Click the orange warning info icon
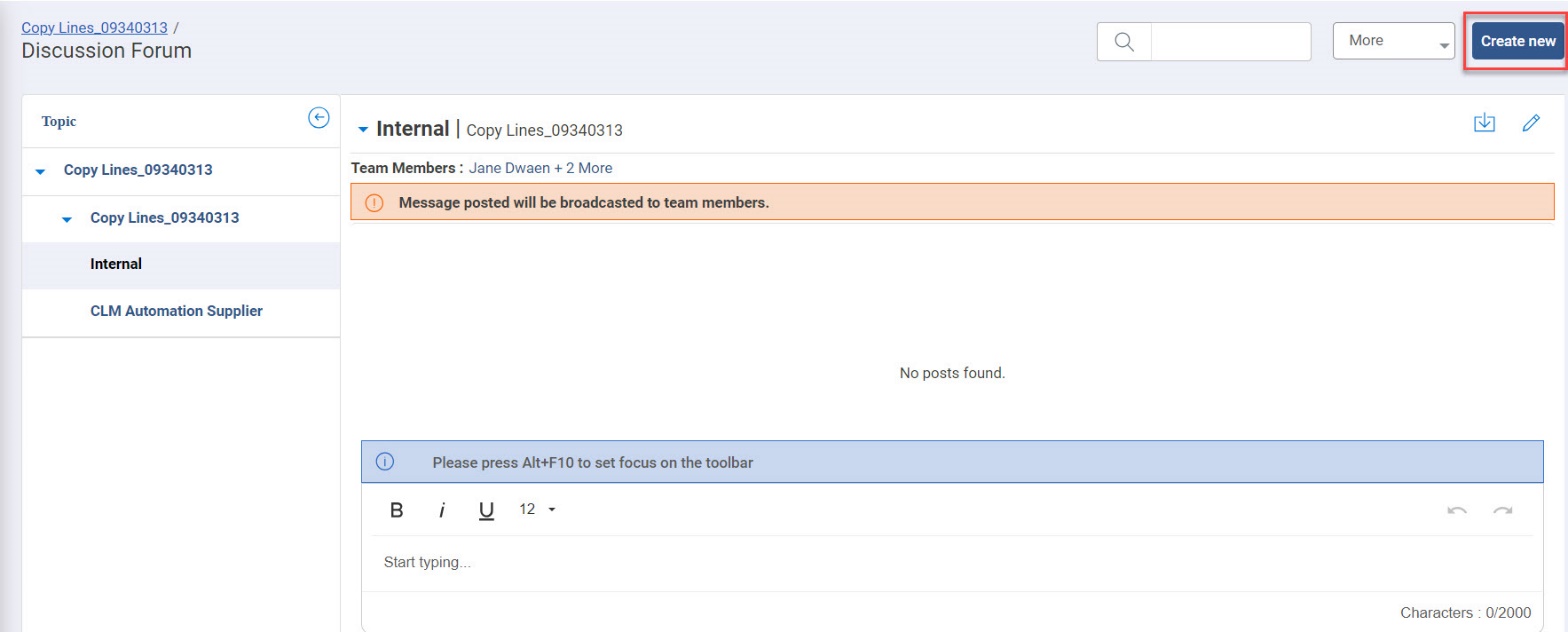The width and height of the screenshot is (1568, 632). [x=374, y=203]
